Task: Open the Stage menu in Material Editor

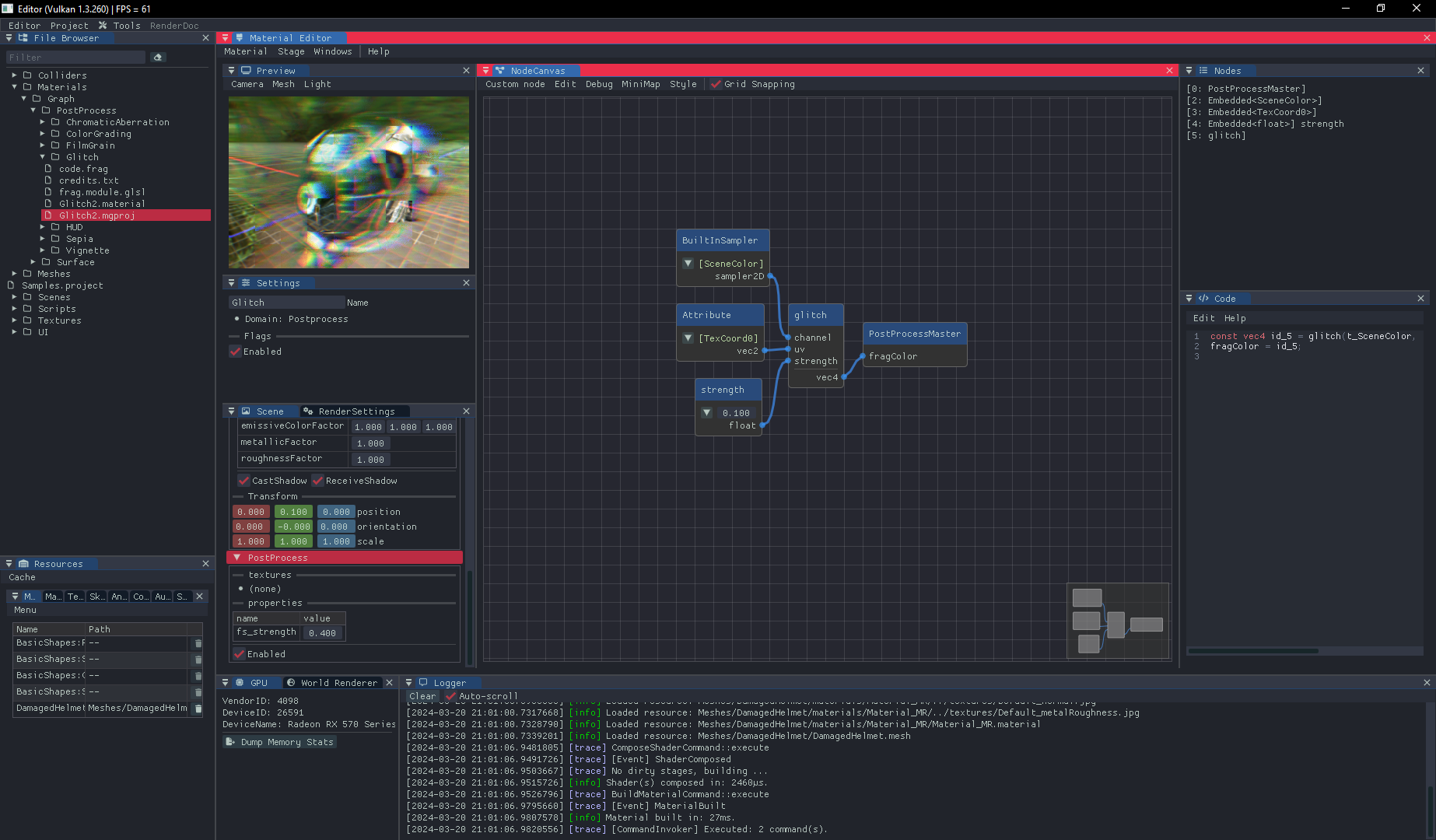Action: point(291,52)
